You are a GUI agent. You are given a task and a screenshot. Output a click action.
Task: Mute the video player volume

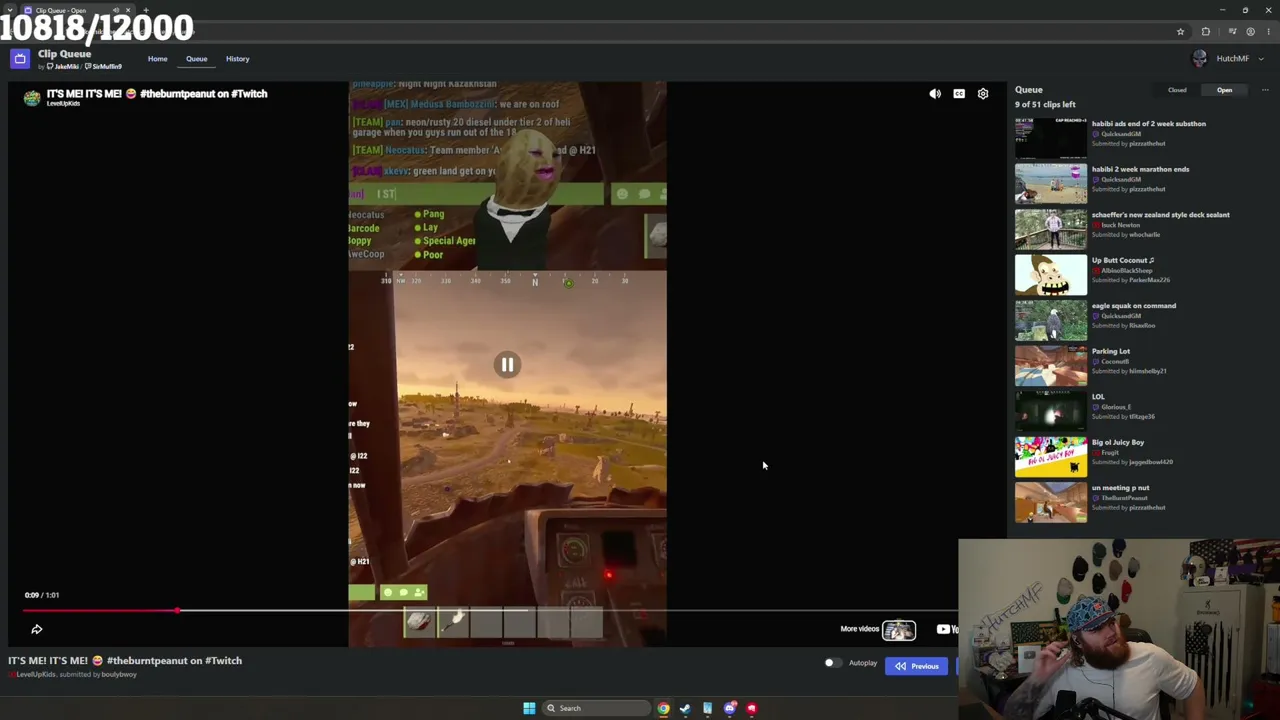(935, 94)
